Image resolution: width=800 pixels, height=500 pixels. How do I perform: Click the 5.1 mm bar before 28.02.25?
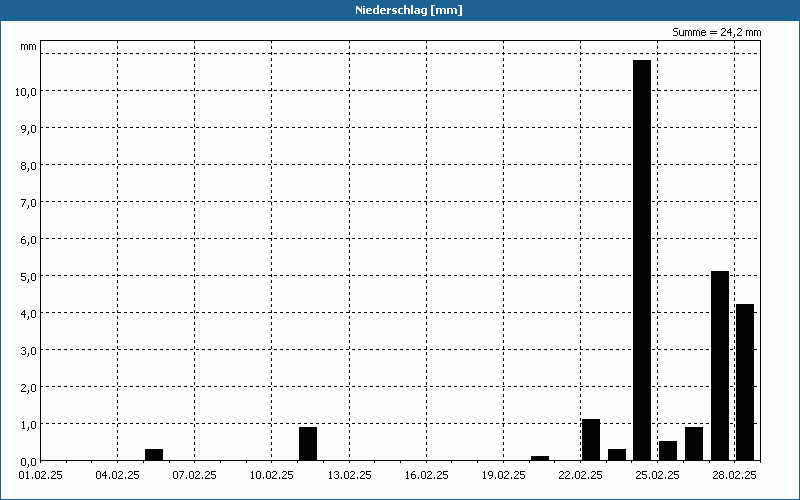[x=720, y=366]
